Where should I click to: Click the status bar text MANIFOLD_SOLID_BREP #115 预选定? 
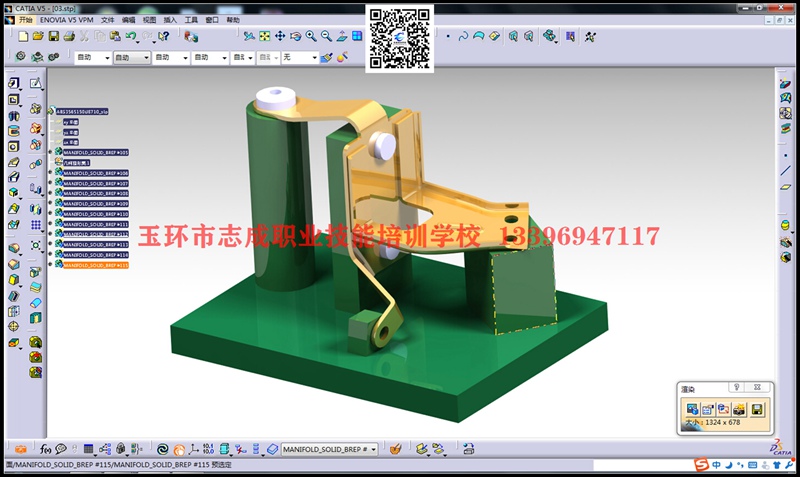coord(171,465)
